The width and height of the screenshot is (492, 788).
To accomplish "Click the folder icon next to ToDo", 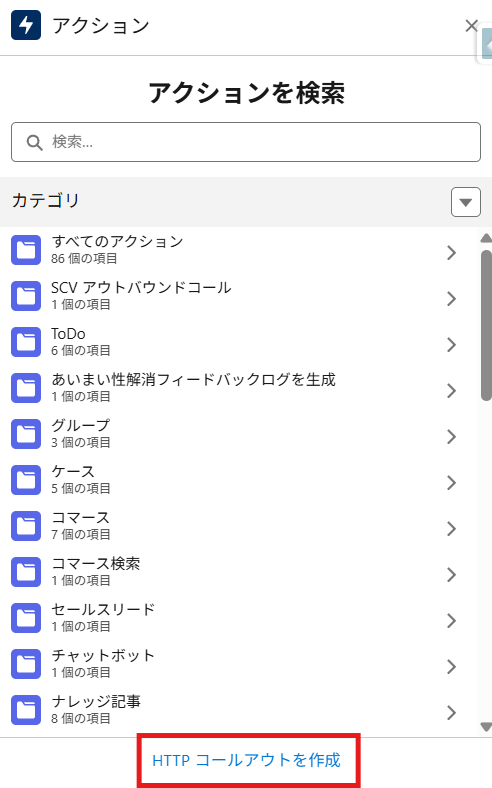I will pos(26,342).
